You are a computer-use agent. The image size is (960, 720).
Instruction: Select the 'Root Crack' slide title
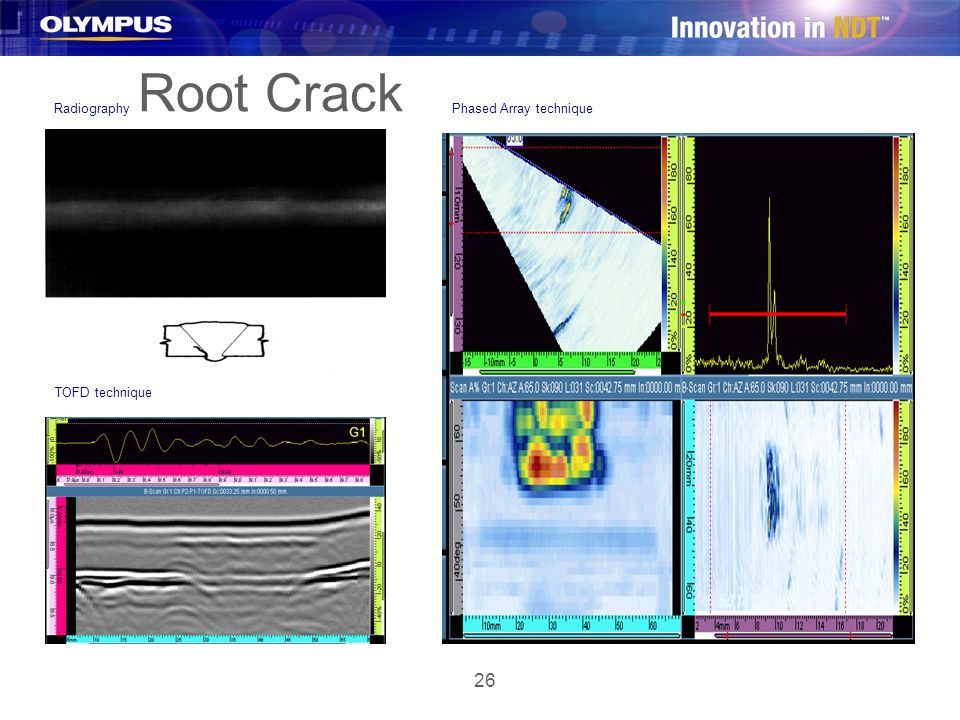click(271, 93)
